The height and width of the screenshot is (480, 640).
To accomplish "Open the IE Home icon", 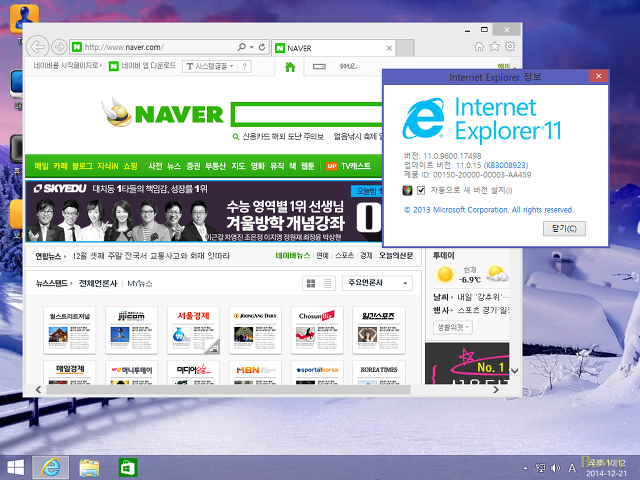I will (x=479, y=47).
